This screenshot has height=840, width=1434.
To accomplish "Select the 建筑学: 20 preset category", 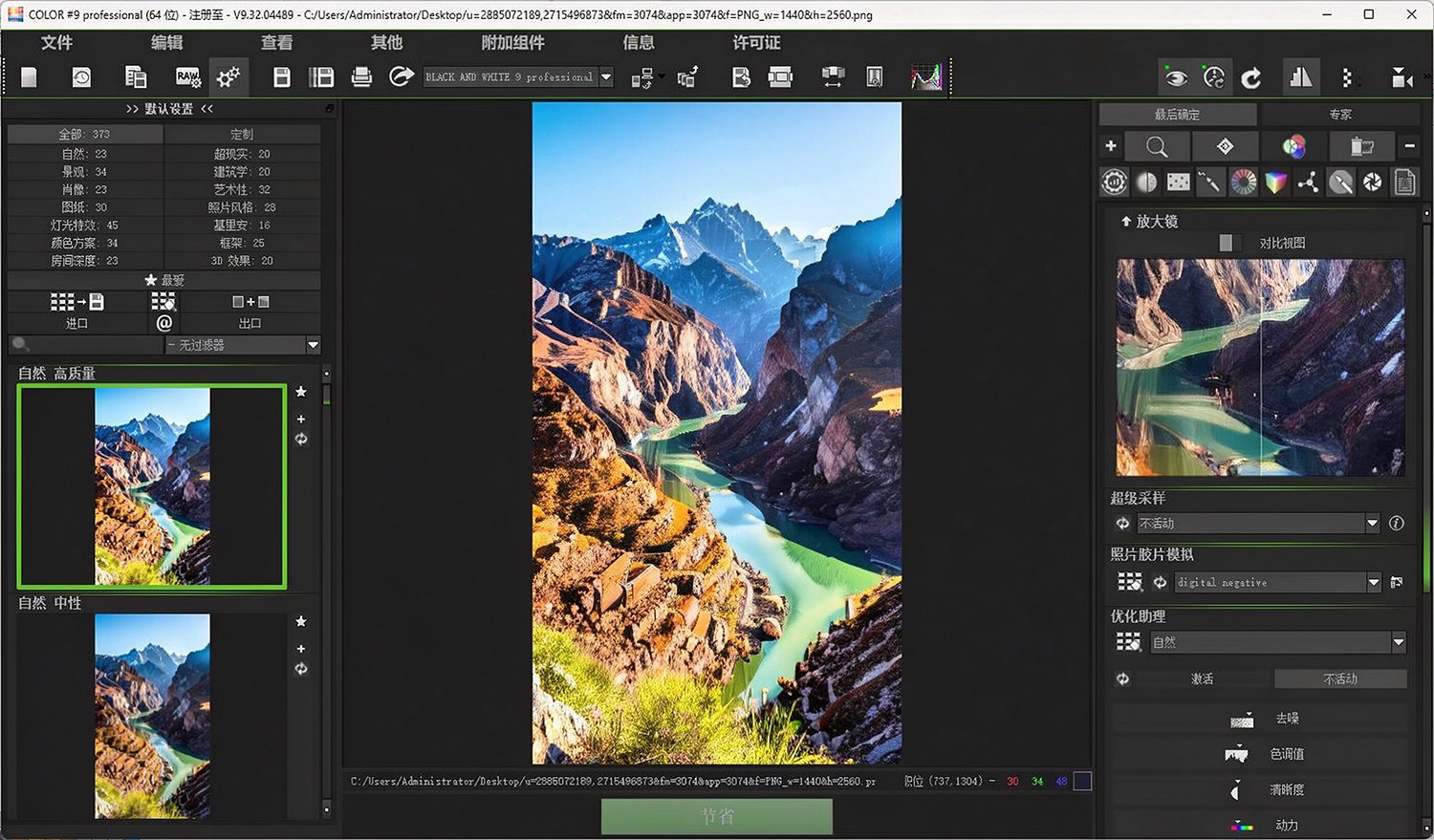I will point(242,171).
